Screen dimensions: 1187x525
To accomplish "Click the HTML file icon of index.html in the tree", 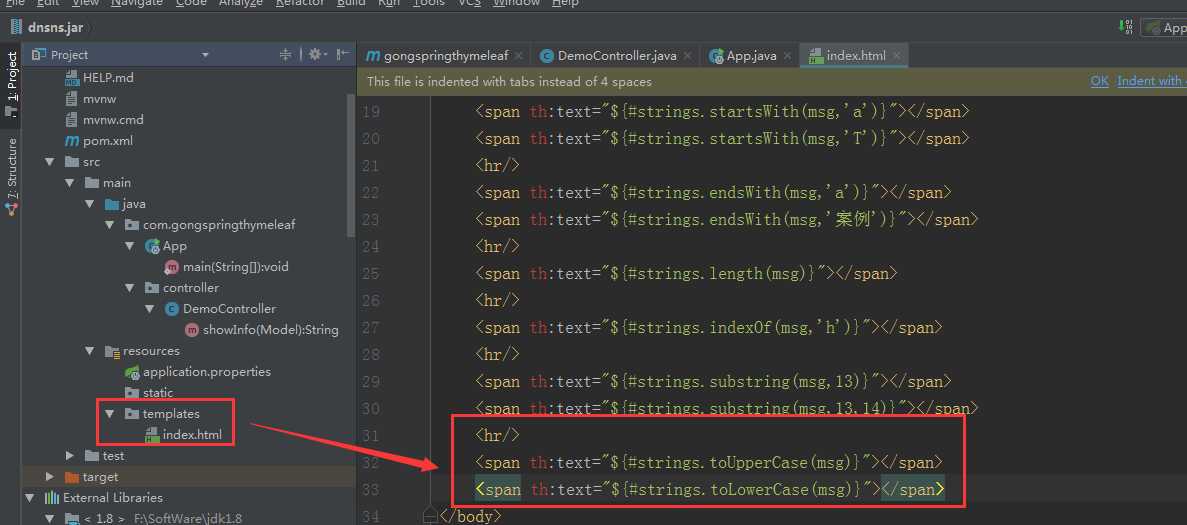I will click(151, 435).
